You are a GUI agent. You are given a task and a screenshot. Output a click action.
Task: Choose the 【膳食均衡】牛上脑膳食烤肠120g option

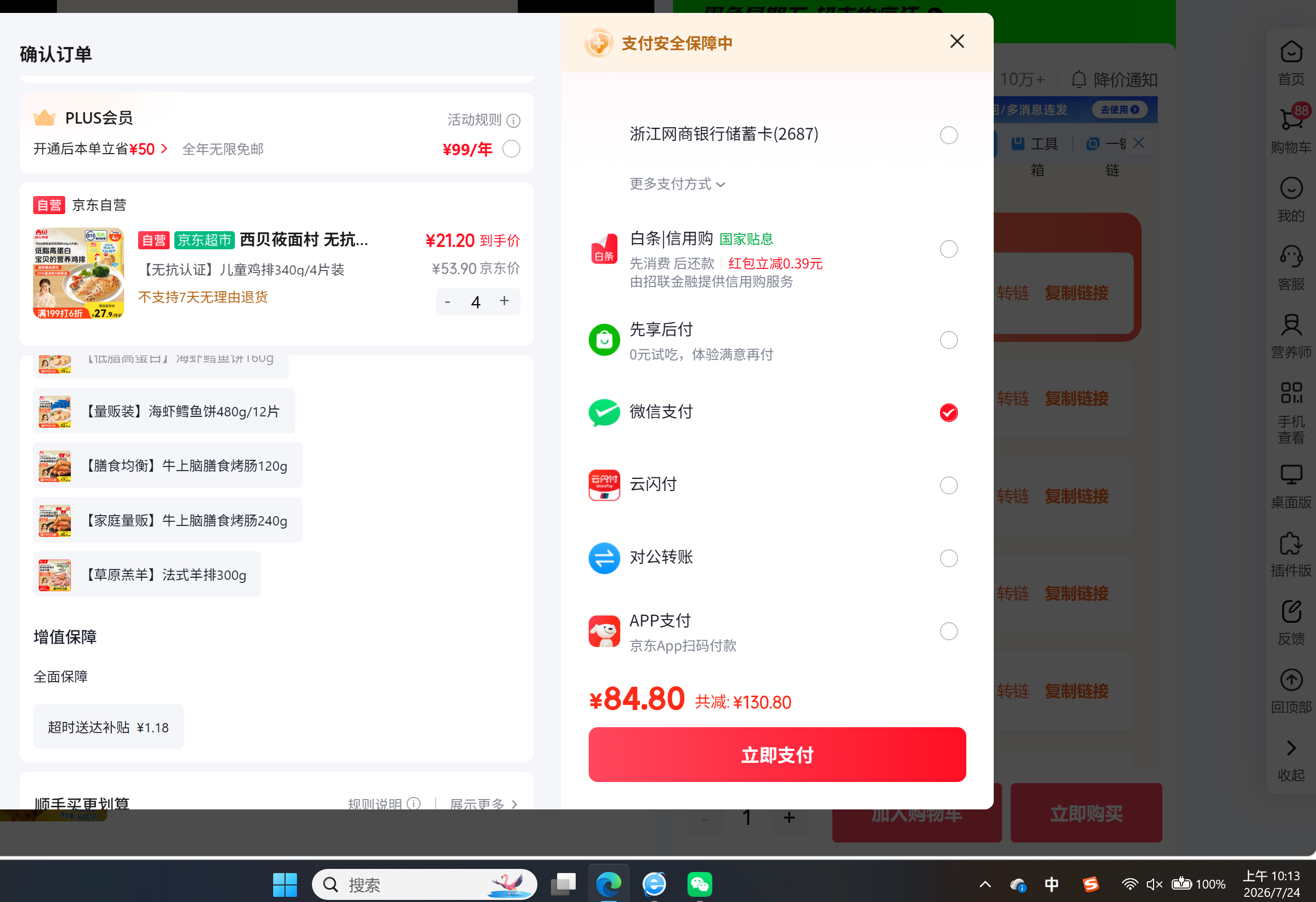coord(168,465)
